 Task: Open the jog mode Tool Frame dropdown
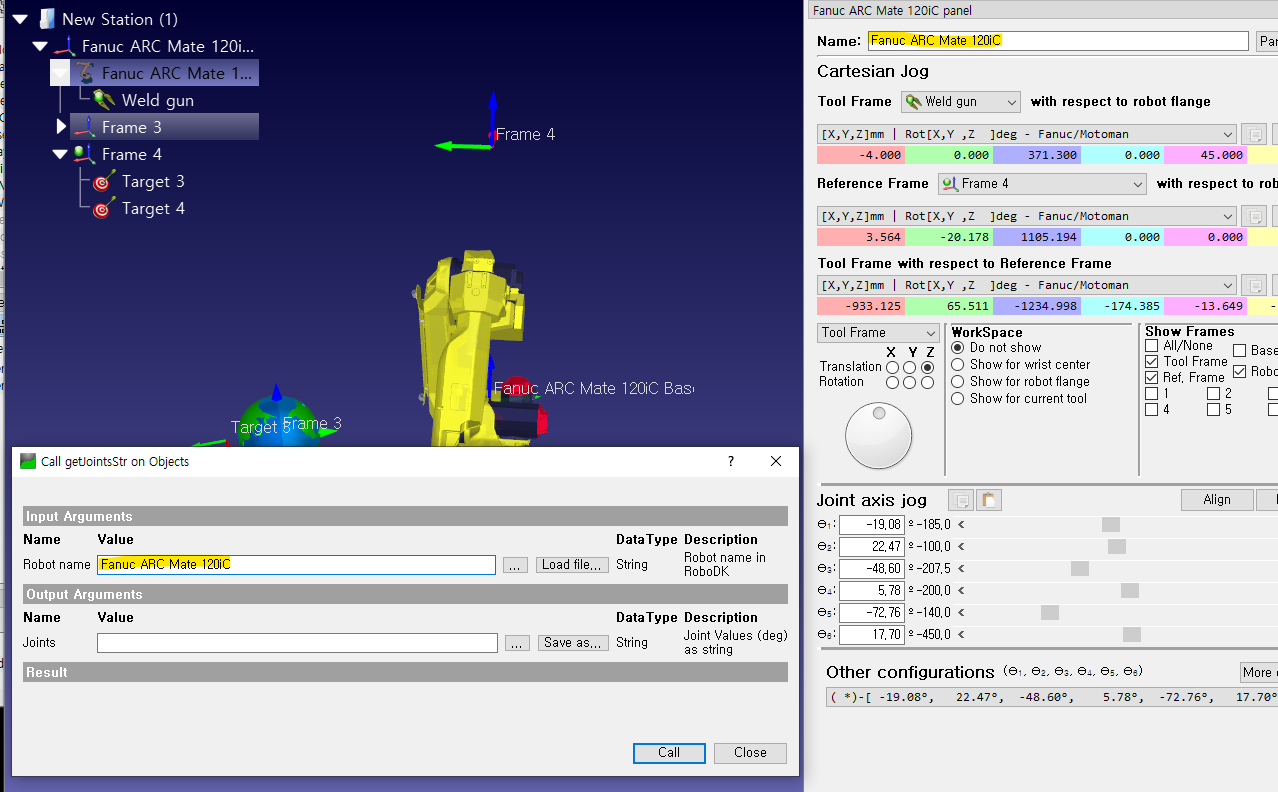pos(878,333)
